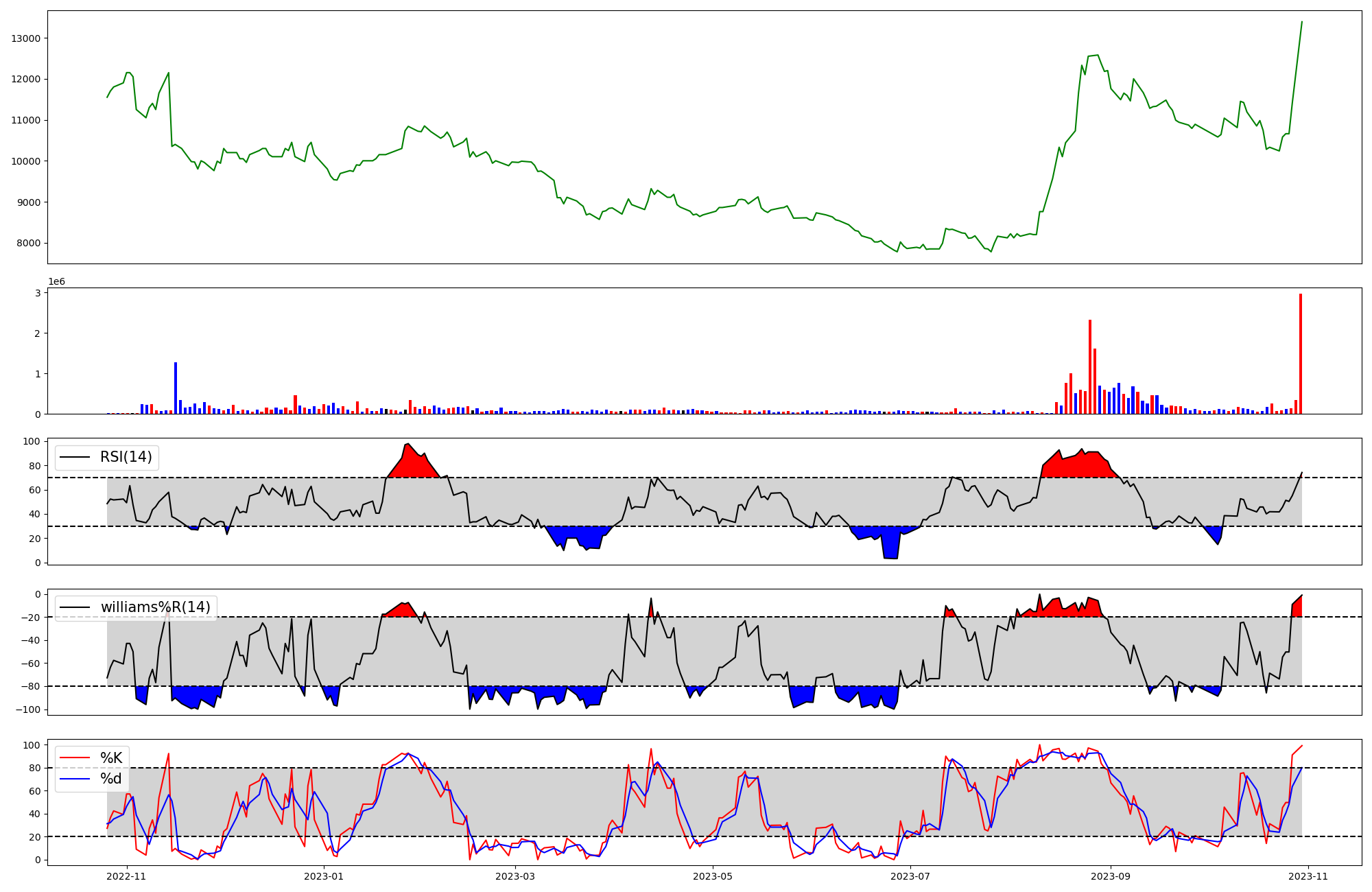Click the final price peak on the green line
The width and height of the screenshot is (1372, 892).
tap(1301, 22)
